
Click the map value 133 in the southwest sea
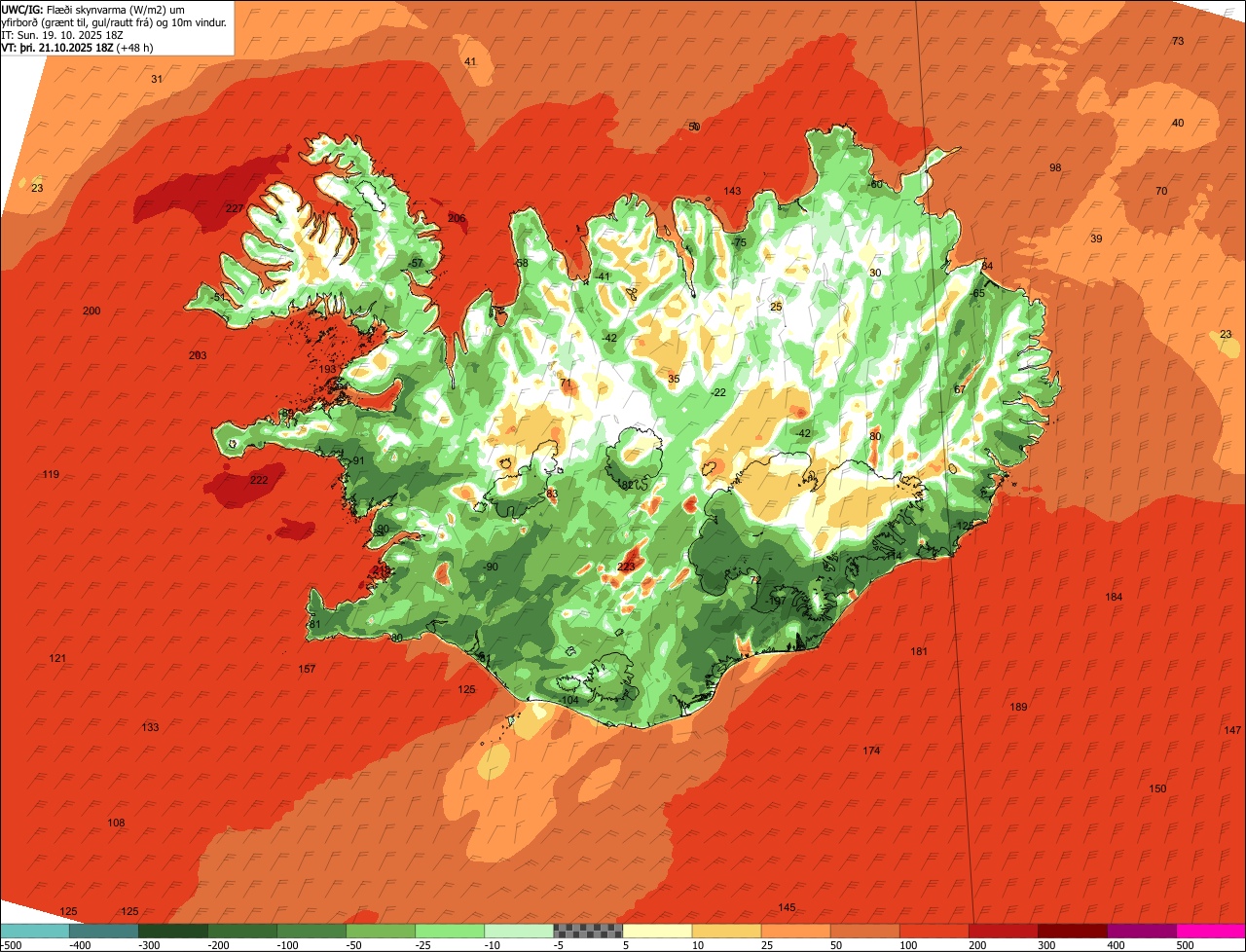[150, 727]
